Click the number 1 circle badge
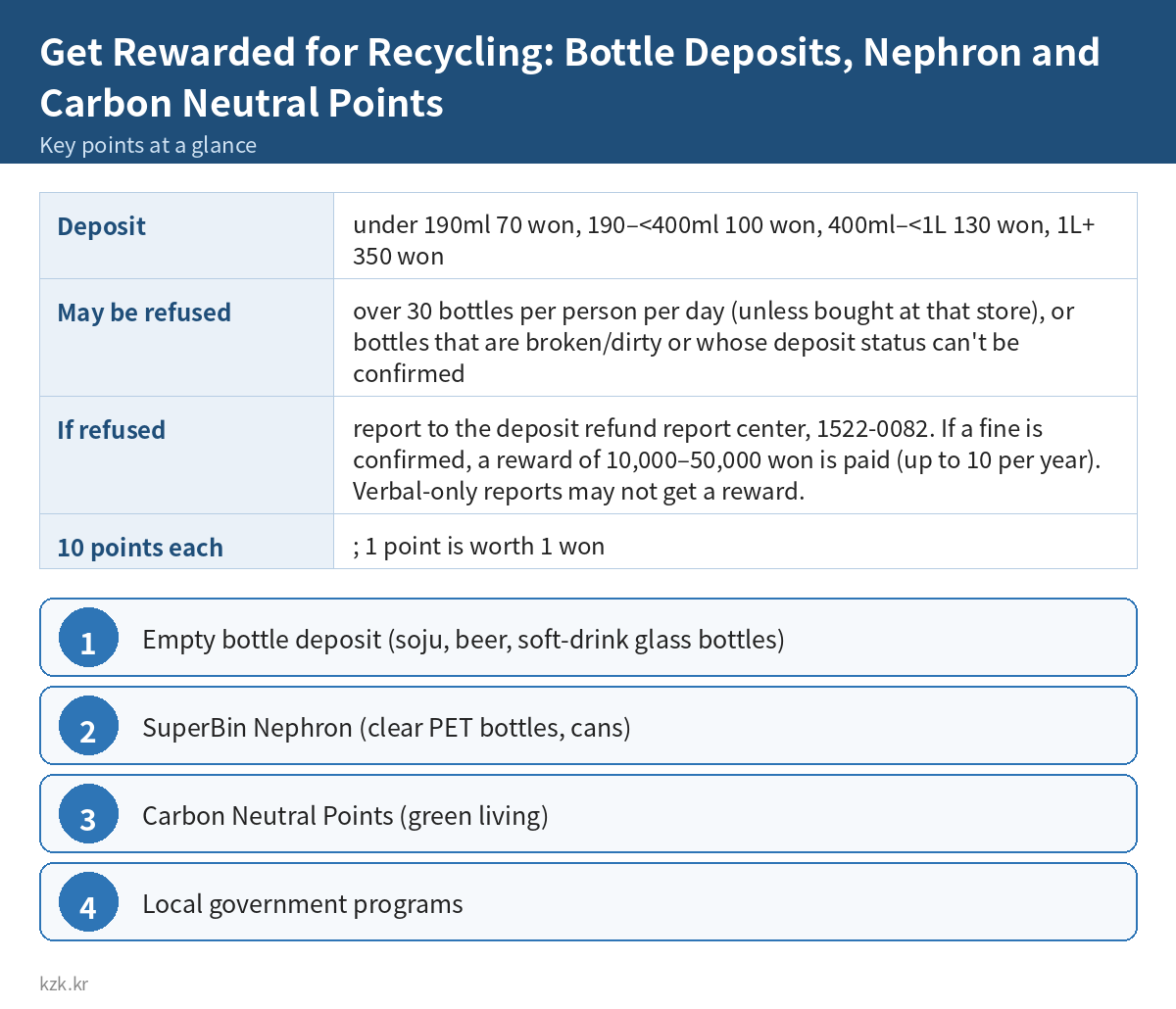 pos(88,638)
